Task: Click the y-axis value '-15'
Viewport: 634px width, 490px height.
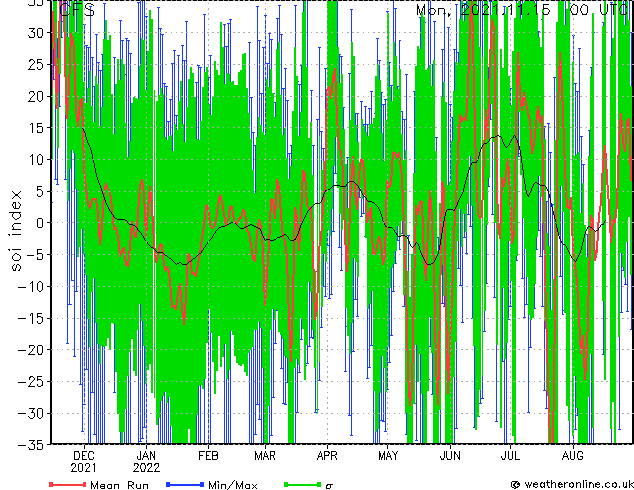Action: click(x=31, y=318)
